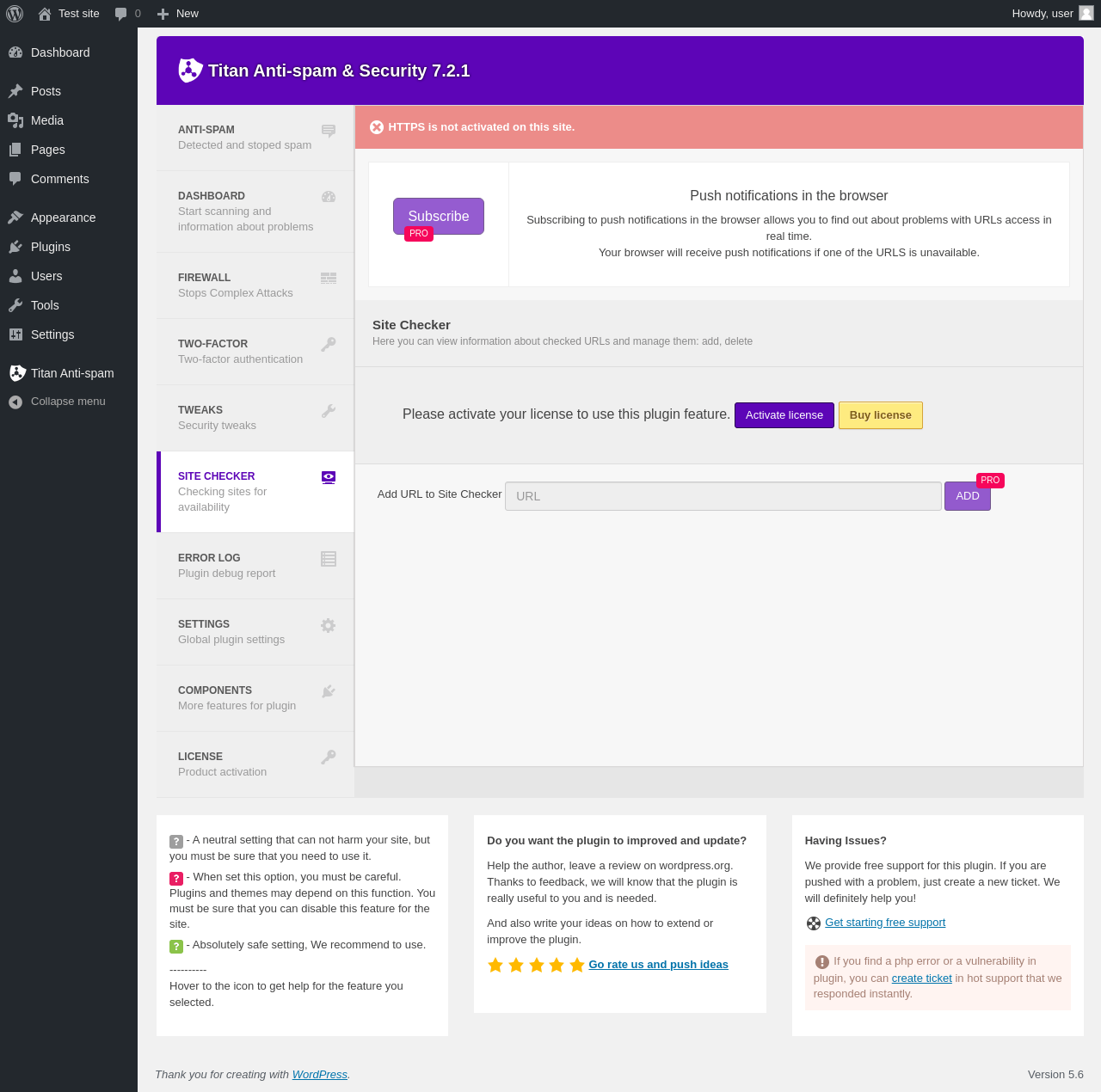Click the first rating star
This screenshot has height=1092, width=1101.
[495, 965]
